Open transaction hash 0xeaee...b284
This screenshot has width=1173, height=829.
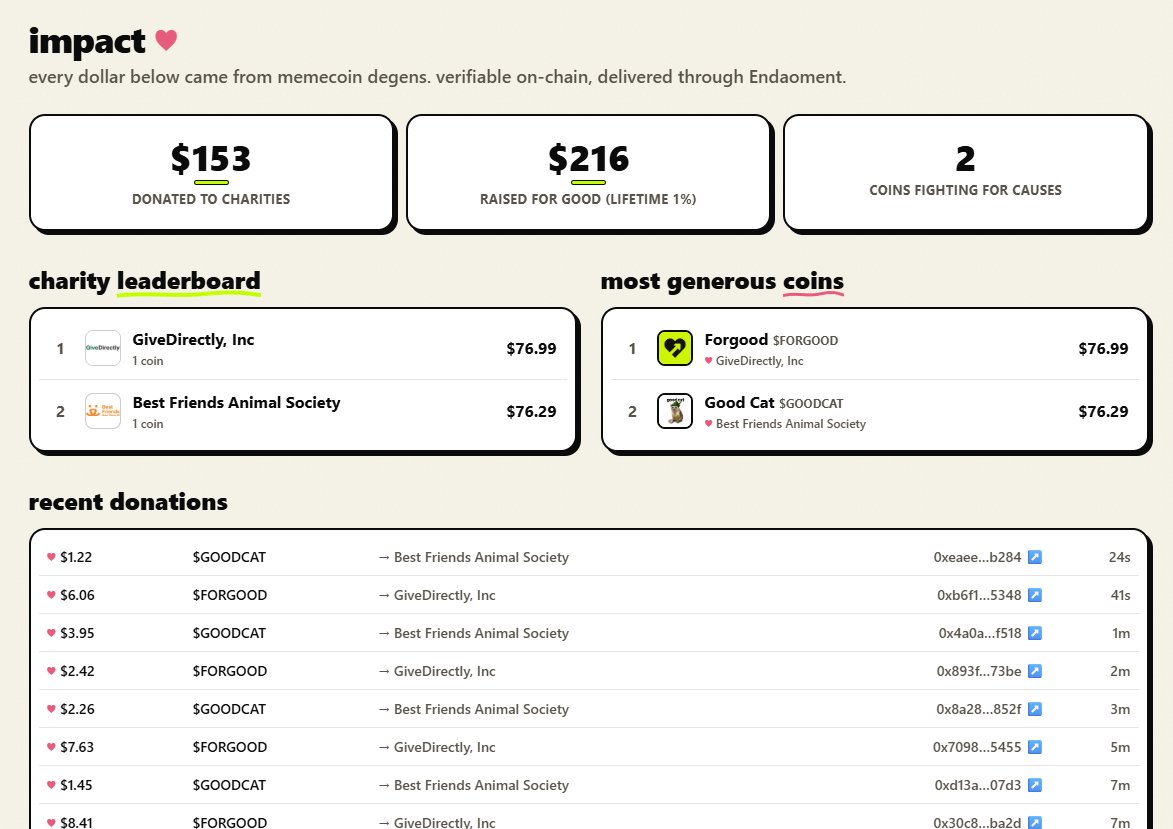[977, 557]
